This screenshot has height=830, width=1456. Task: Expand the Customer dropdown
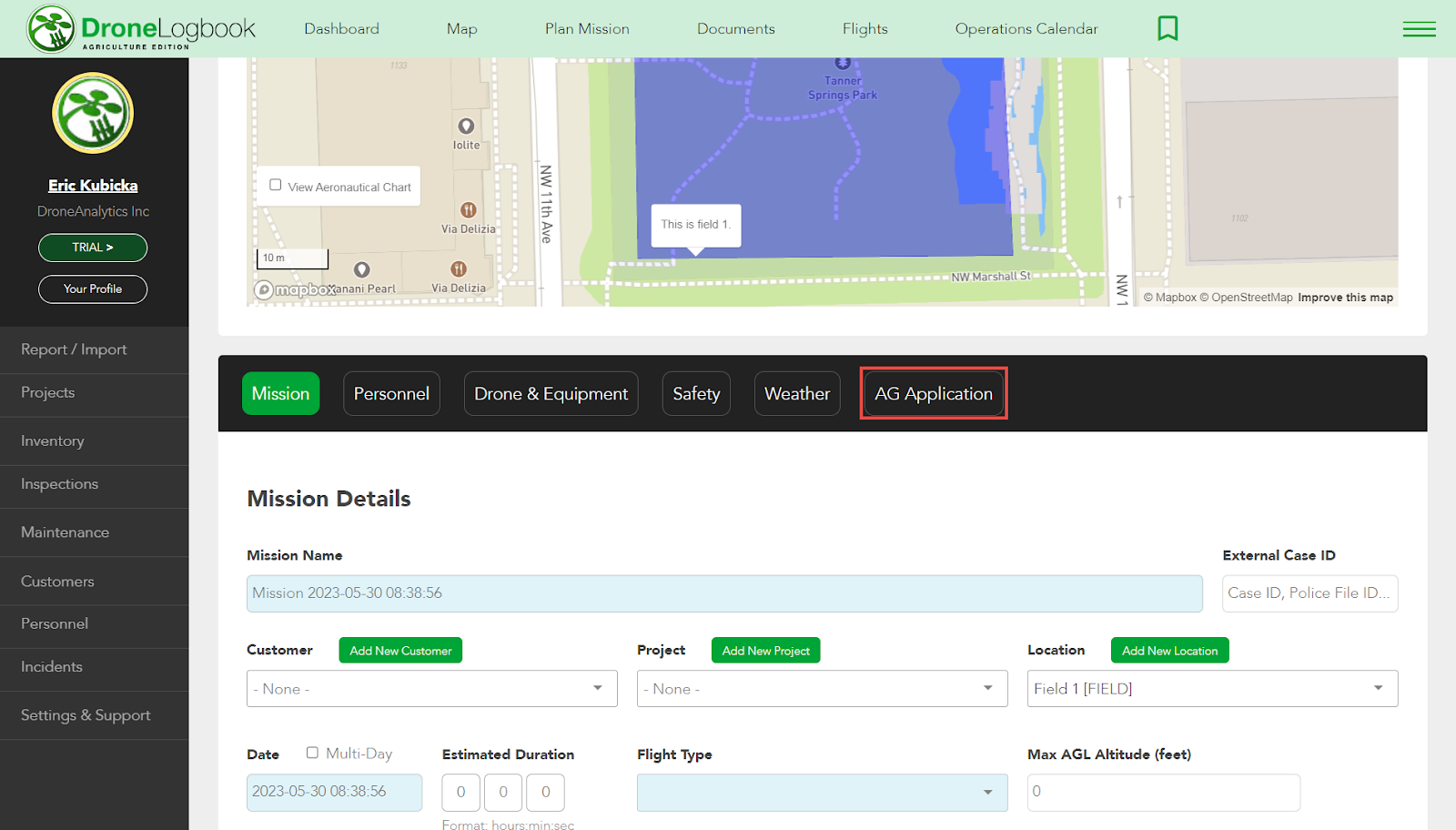pyautogui.click(x=432, y=689)
